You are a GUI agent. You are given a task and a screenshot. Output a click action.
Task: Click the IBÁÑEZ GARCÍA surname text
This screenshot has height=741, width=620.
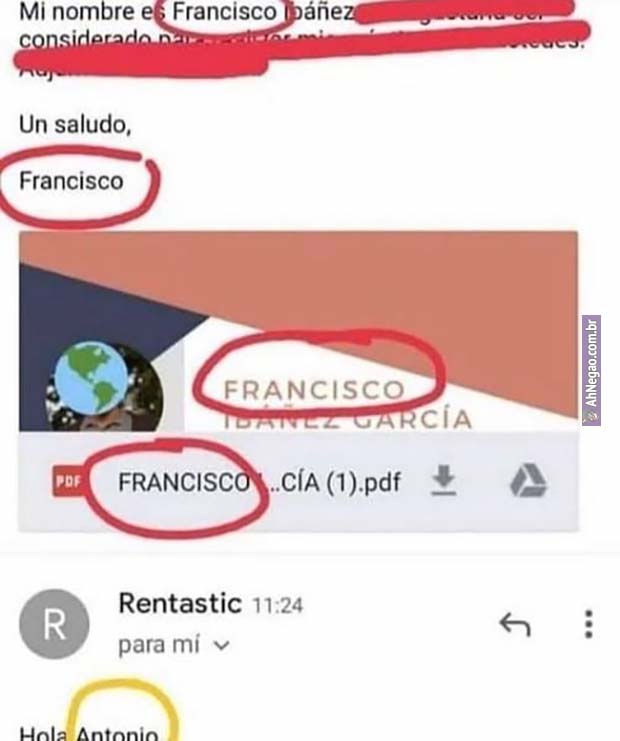tap(347, 421)
